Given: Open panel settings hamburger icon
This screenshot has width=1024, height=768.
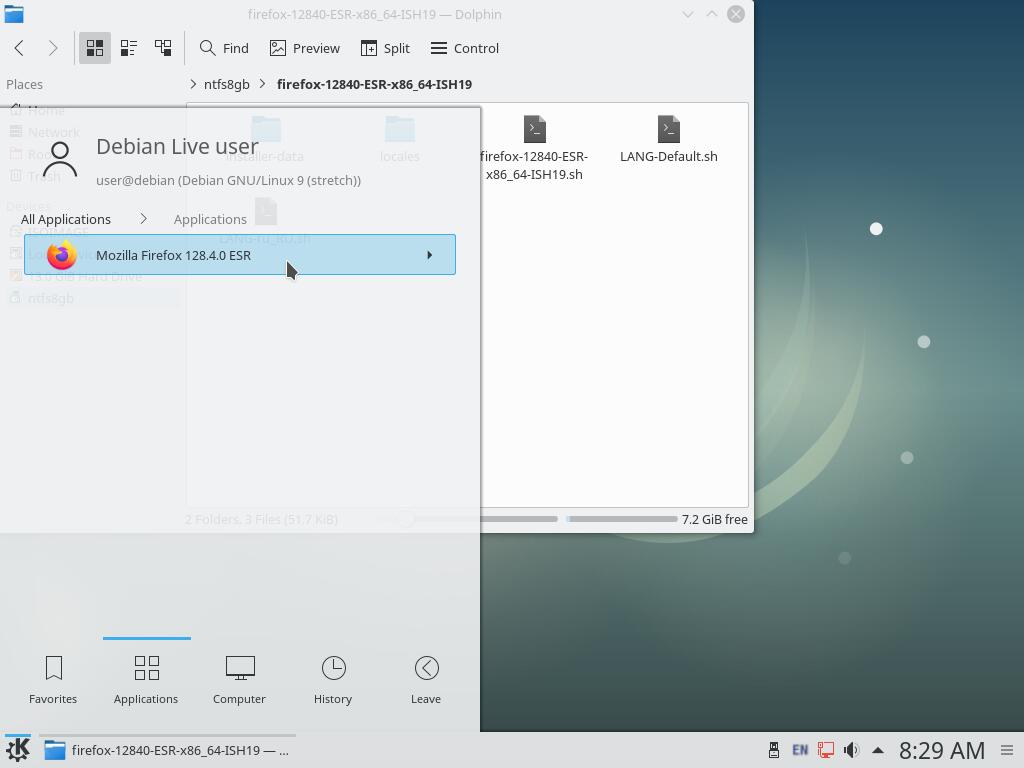Looking at the screenshot, I should [x=1007, y=750].
